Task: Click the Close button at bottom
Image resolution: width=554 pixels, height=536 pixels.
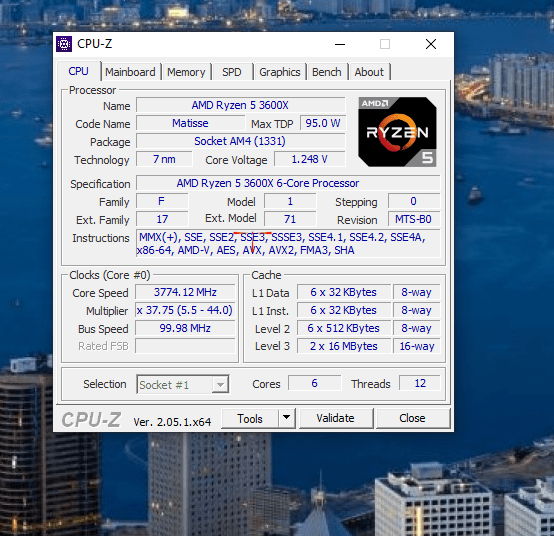Action: point(412,418)
